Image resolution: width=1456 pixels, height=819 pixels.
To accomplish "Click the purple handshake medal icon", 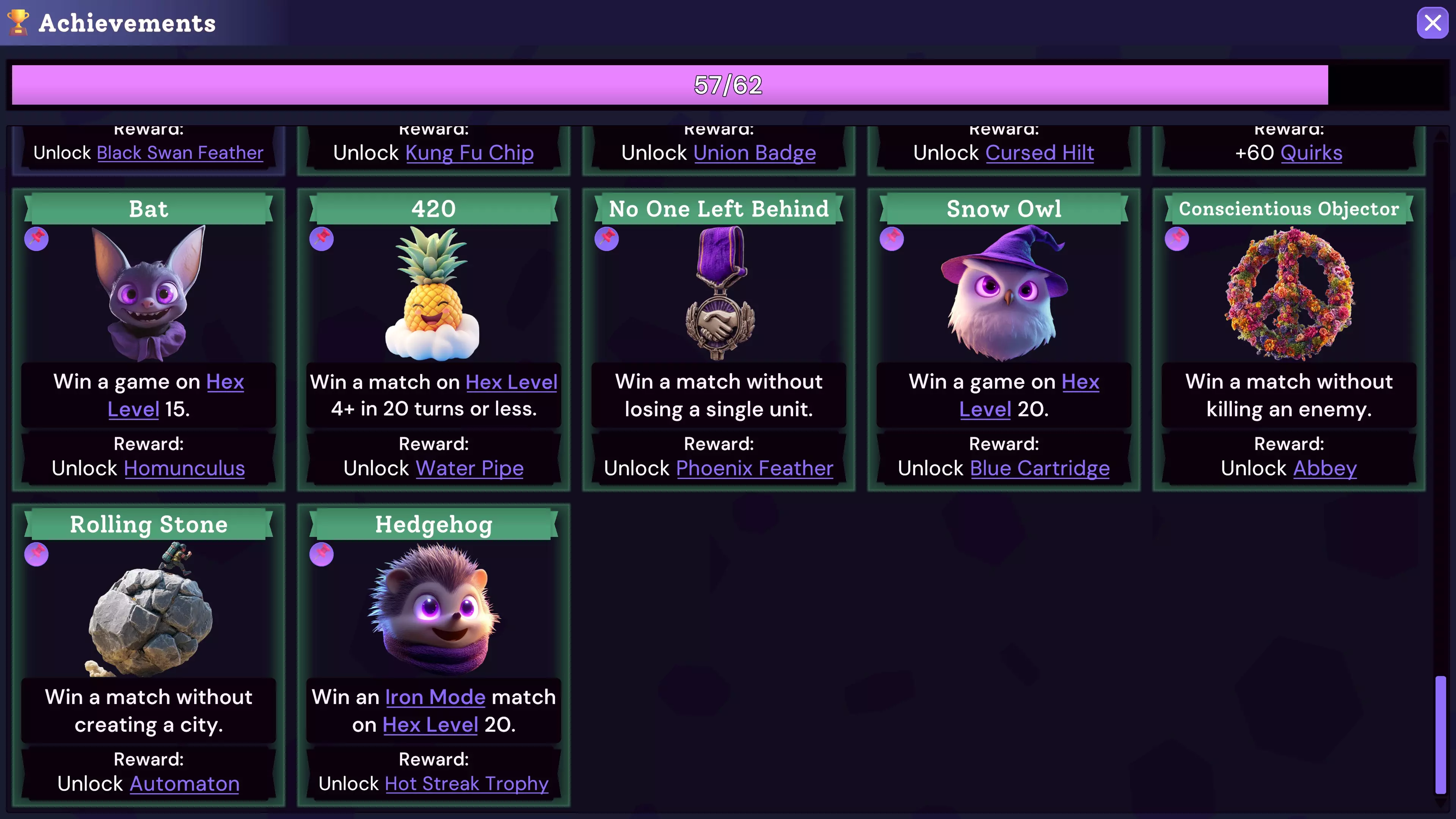I will [x=720, y=293].
